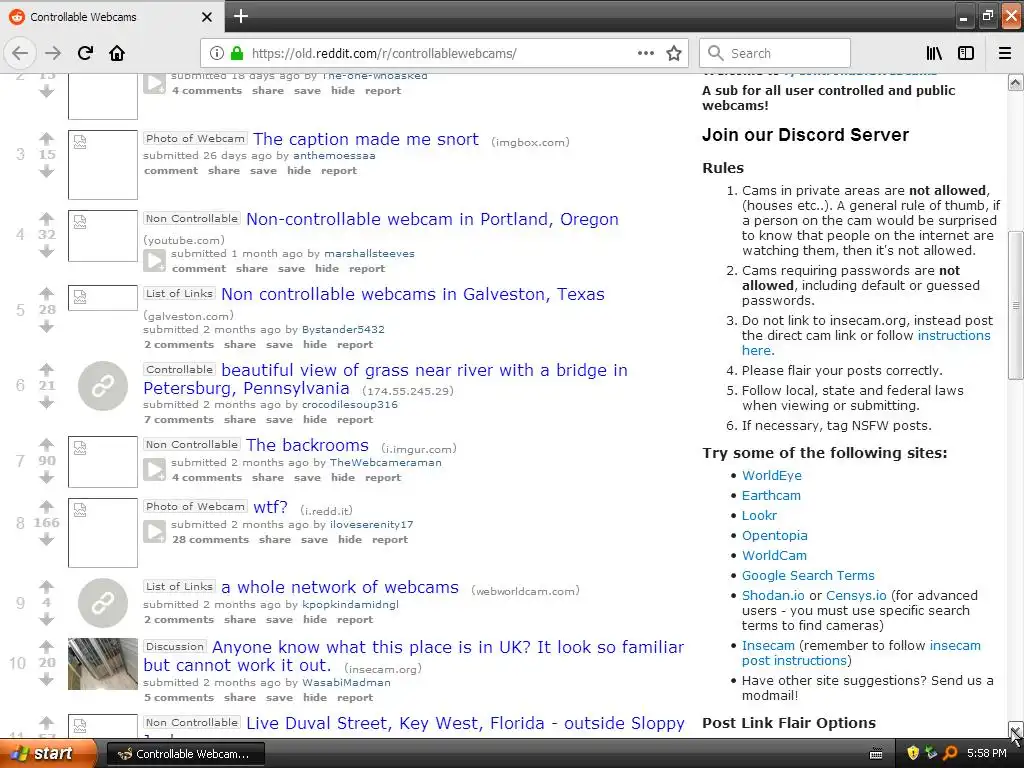Share 'The backrooms' post
This screenshot has height=768, width=1024.
(x=268, y=477)
